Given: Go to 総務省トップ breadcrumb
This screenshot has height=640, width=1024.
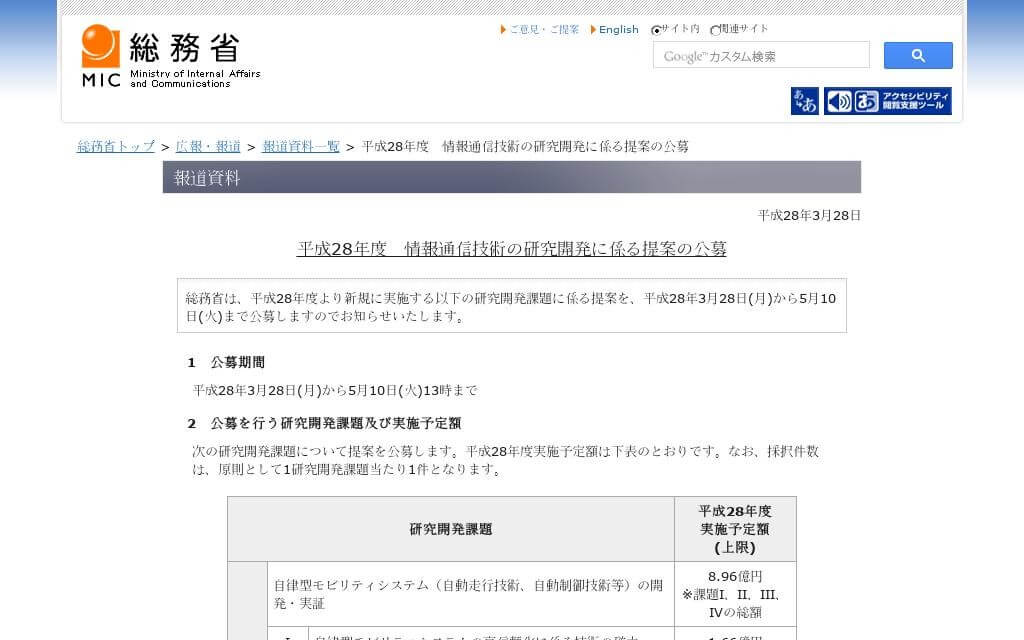Looking at the screenshot, I should [116, 147].
